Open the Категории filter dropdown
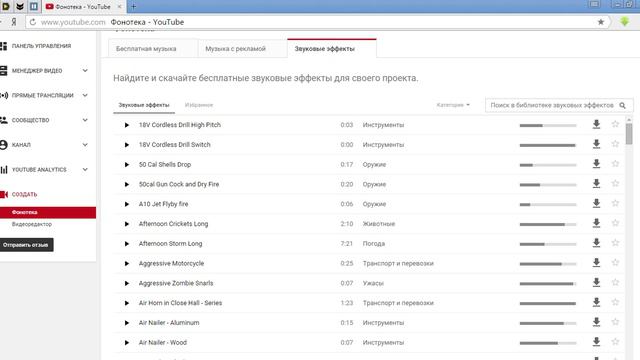Screen dimensions: 640x360 tap(453, 105)
